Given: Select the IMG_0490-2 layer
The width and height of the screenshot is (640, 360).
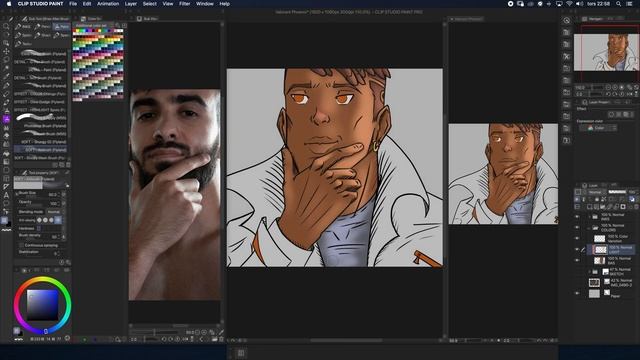Looking at the screenshot, I should tap(611, 282).
